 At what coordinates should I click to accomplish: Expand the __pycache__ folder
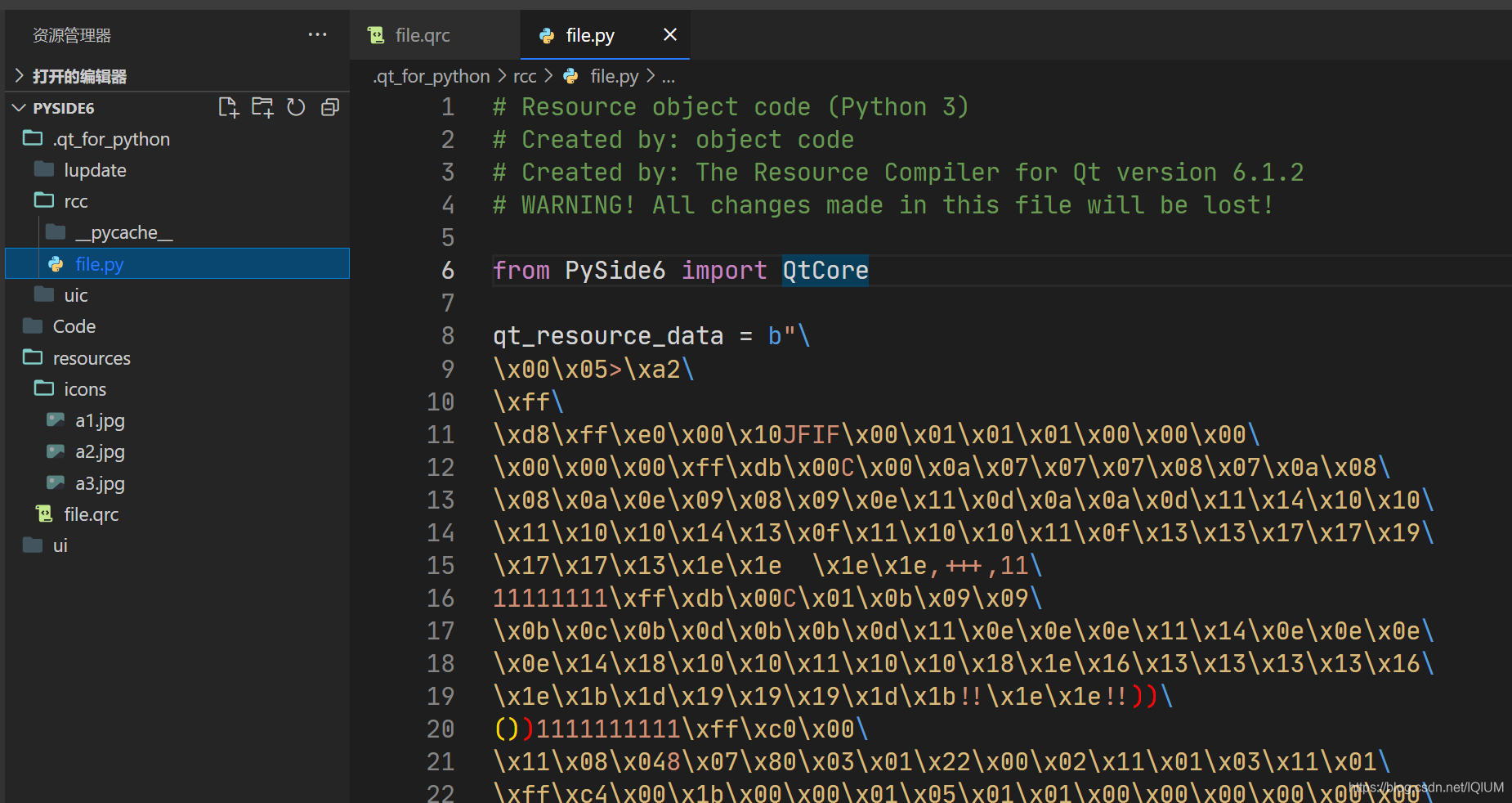177,232
